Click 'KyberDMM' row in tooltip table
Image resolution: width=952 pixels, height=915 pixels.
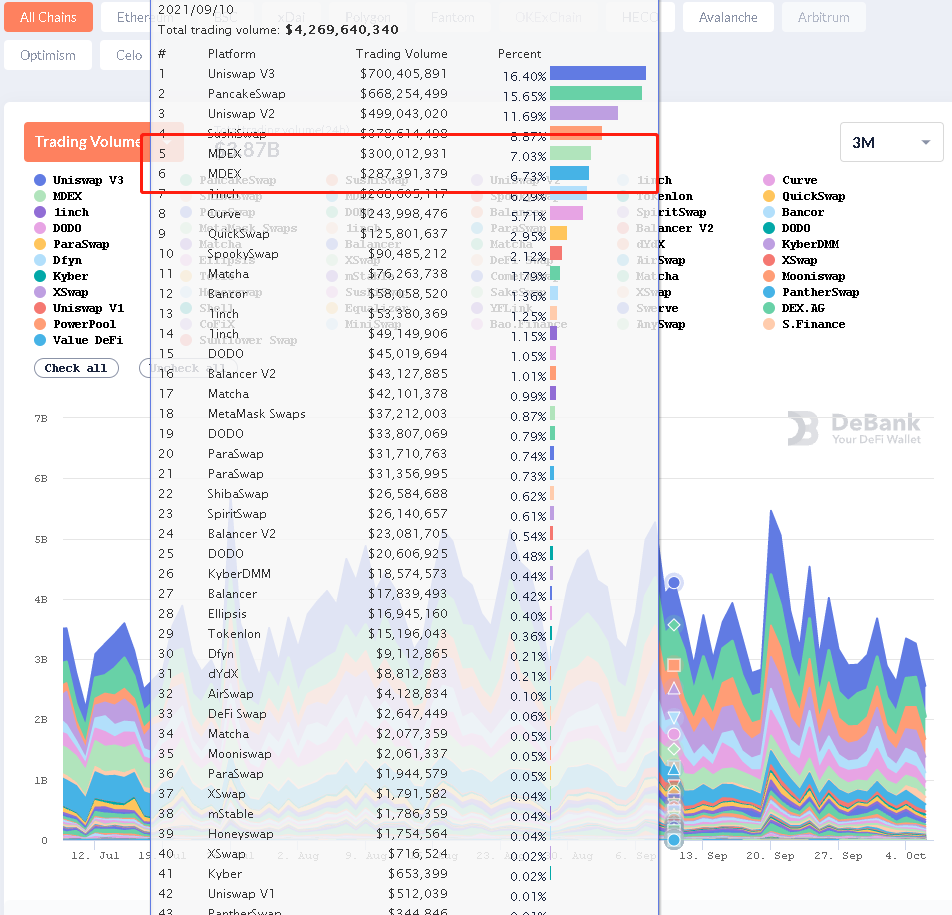(x=239, y=574)
